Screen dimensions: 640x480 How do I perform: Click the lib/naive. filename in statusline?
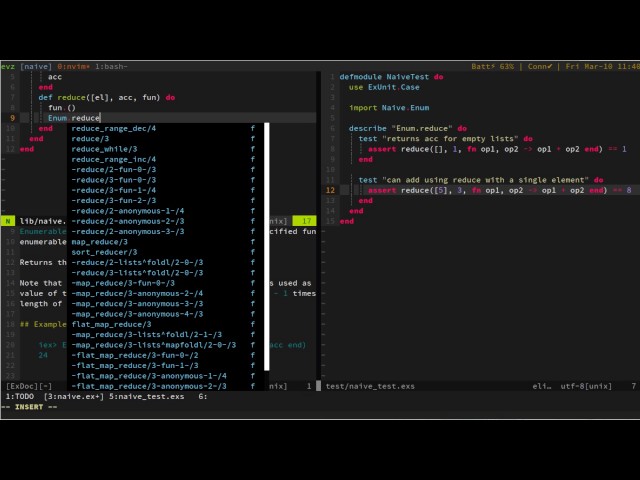[43, 221]
